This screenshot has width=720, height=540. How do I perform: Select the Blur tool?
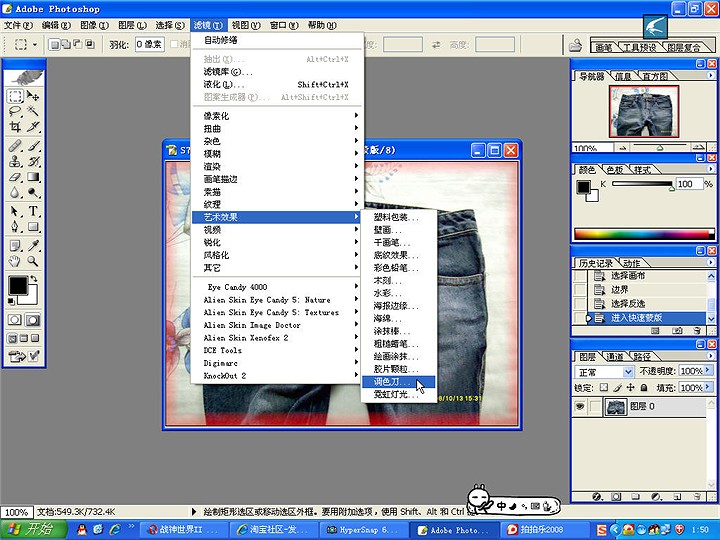point(15,192)
